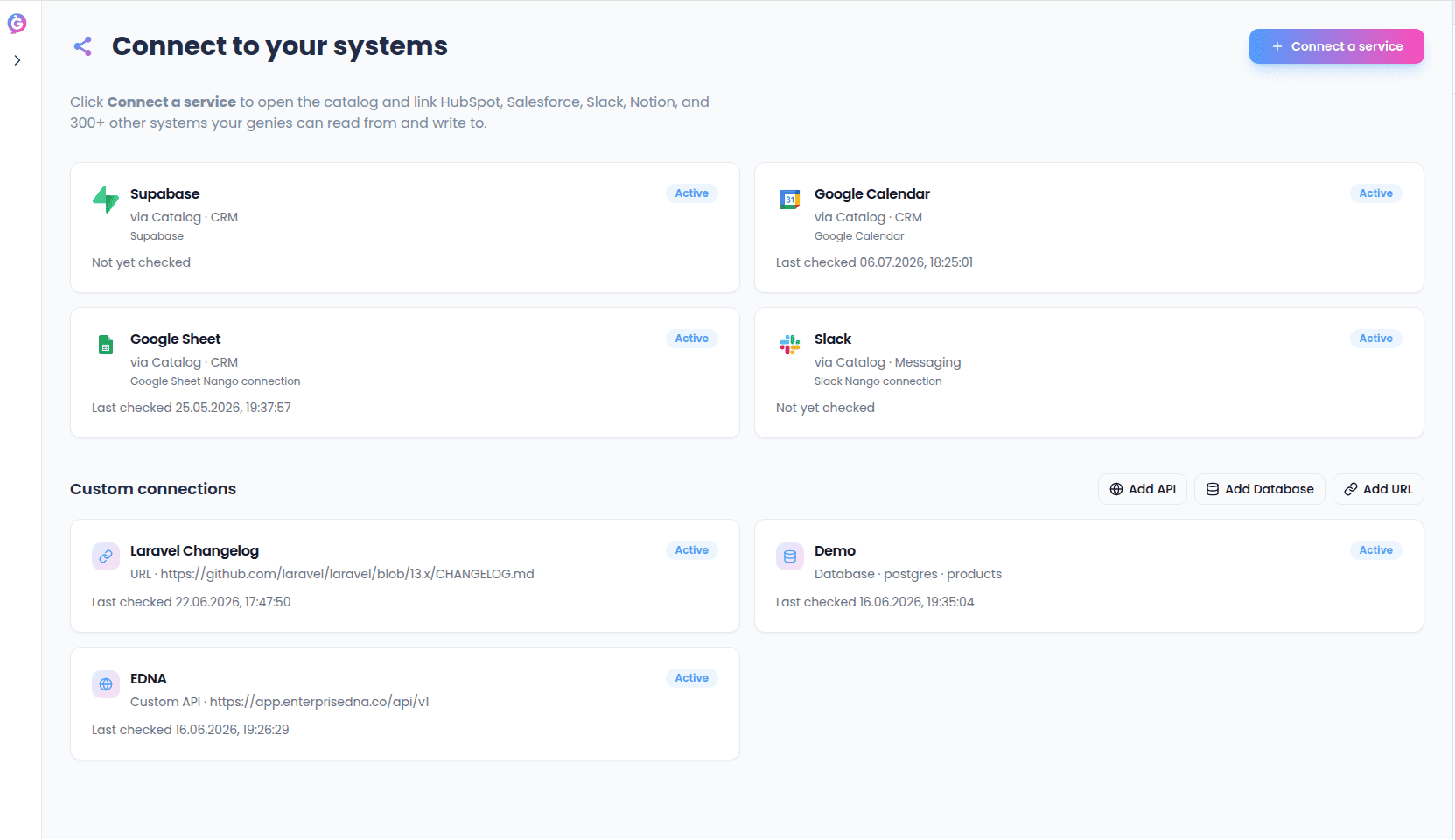Click the Custom connections heading
The width and height of the screenshot is (1455, 840).
coord(153,489)
